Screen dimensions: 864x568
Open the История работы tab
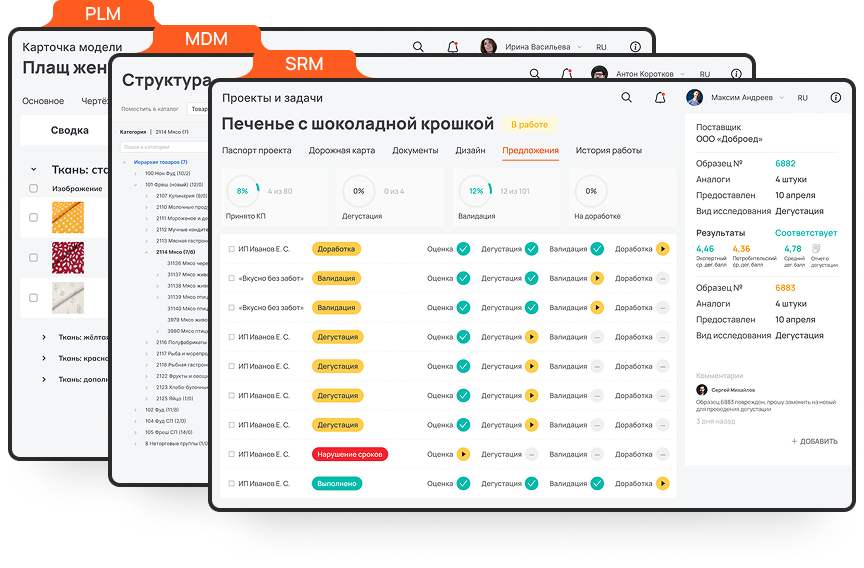click(x=608, y=150)
